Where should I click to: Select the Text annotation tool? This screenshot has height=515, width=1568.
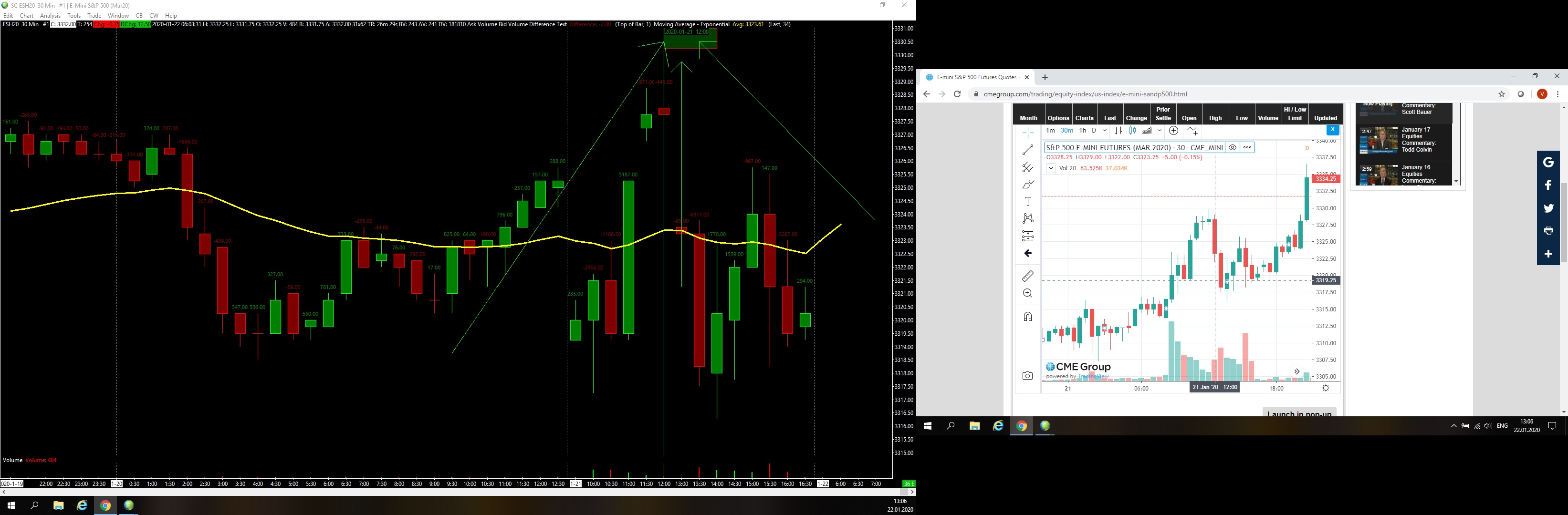1028,201
